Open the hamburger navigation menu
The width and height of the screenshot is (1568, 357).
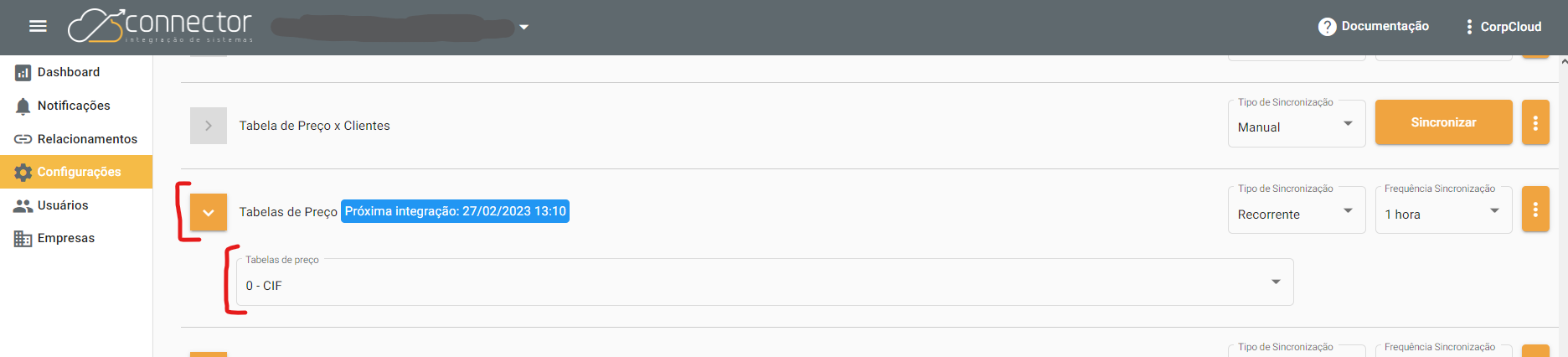38,27
